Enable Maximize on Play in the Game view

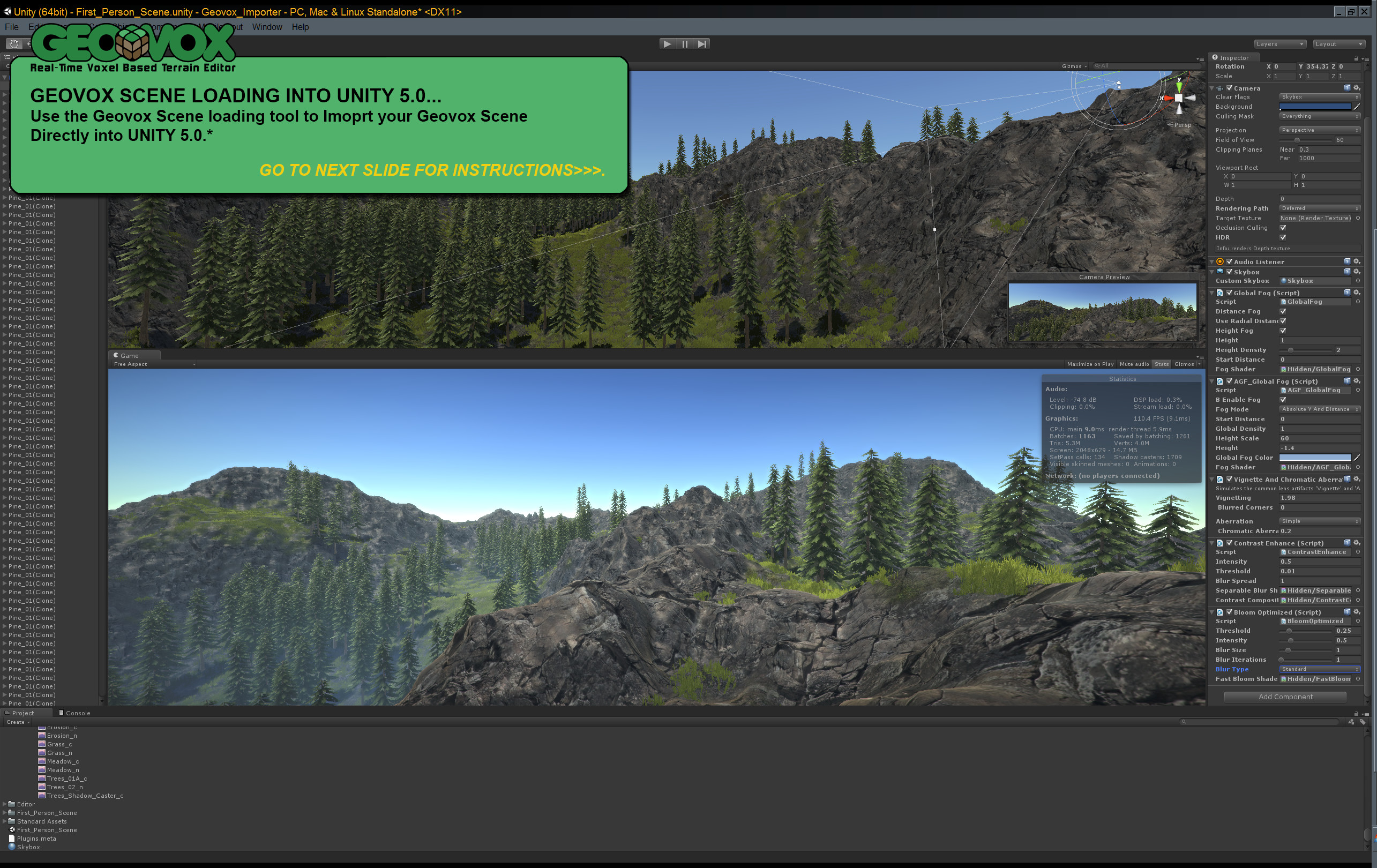(x=1090, y=364)
